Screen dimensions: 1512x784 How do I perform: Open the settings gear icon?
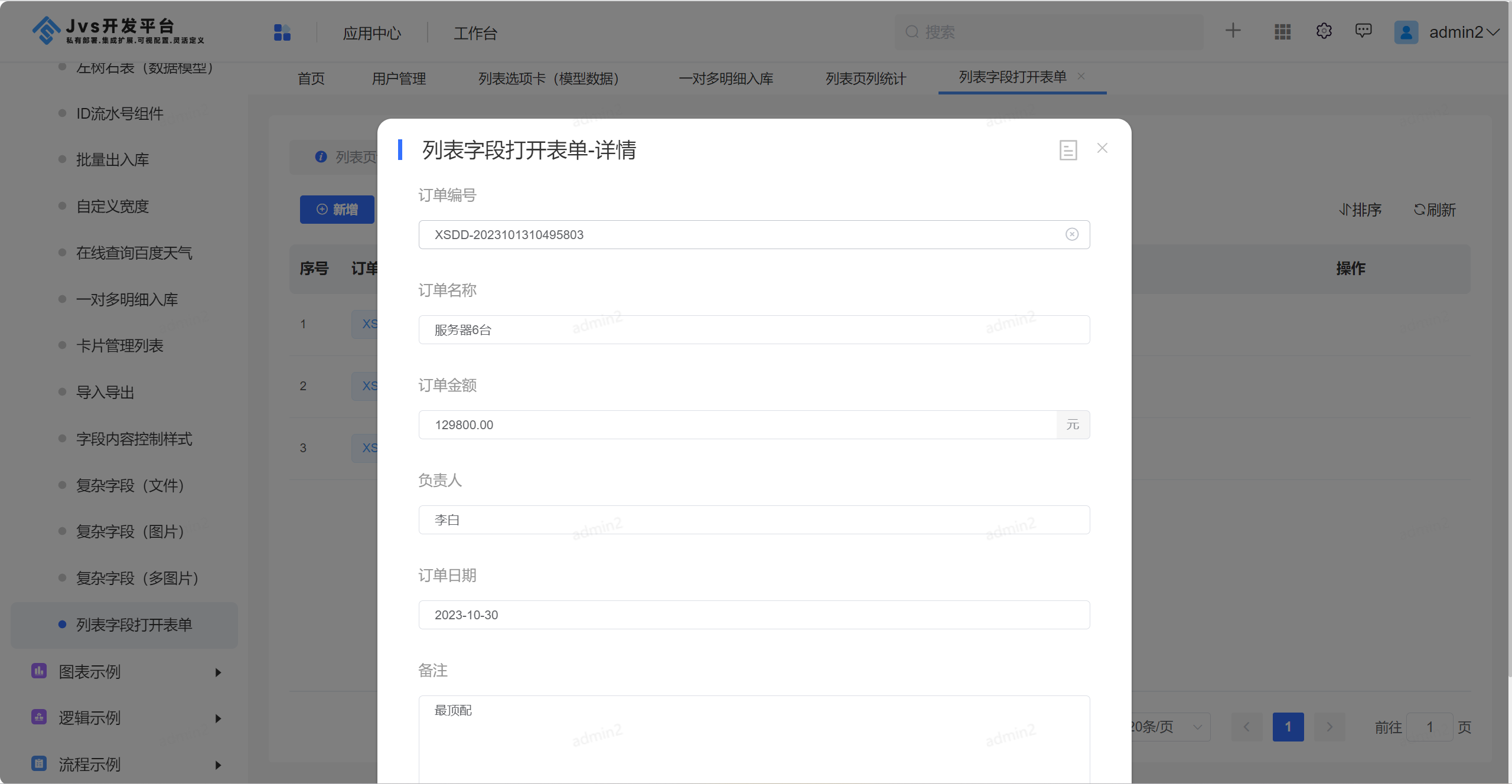coord(1324,31)
